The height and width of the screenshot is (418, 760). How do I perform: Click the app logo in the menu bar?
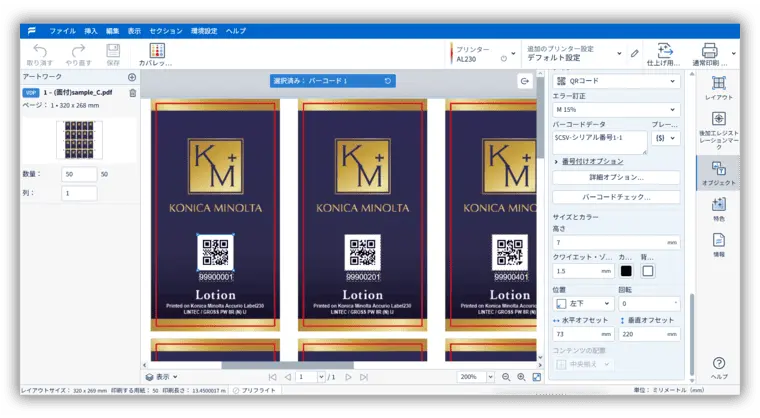pos(32,31)
